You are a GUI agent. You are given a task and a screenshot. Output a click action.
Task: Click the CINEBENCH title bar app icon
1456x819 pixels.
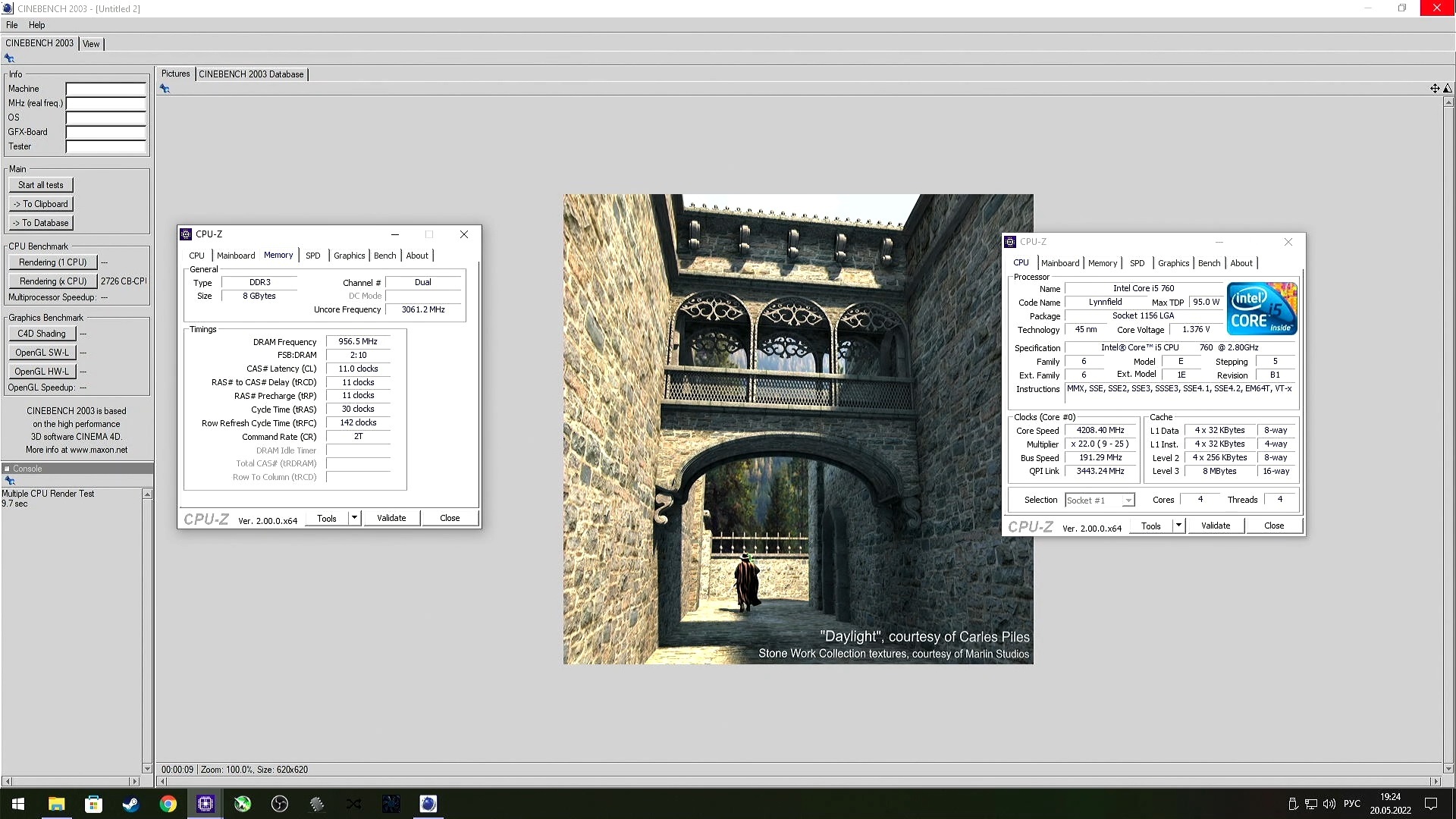tap(8, 8)
